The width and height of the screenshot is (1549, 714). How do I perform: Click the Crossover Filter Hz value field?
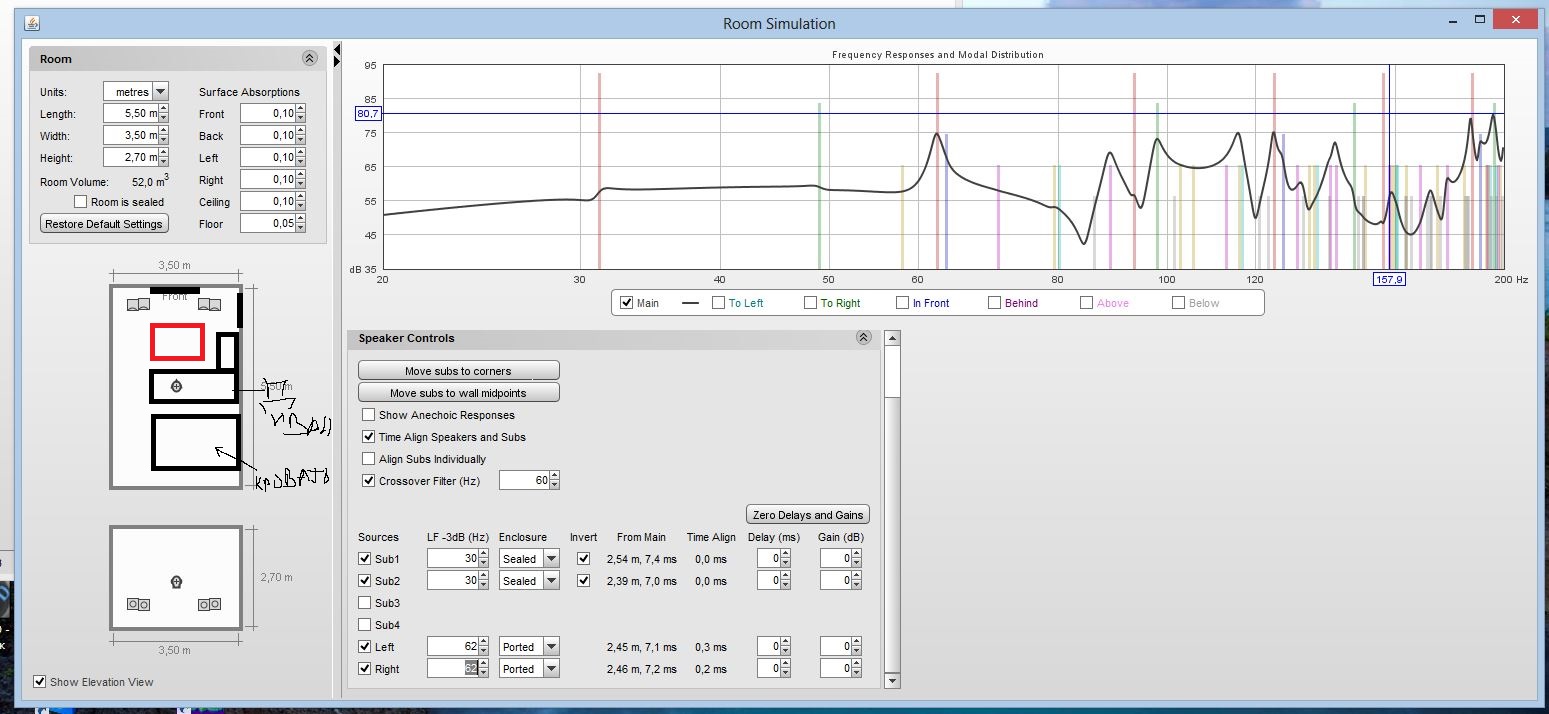[524, 481]
